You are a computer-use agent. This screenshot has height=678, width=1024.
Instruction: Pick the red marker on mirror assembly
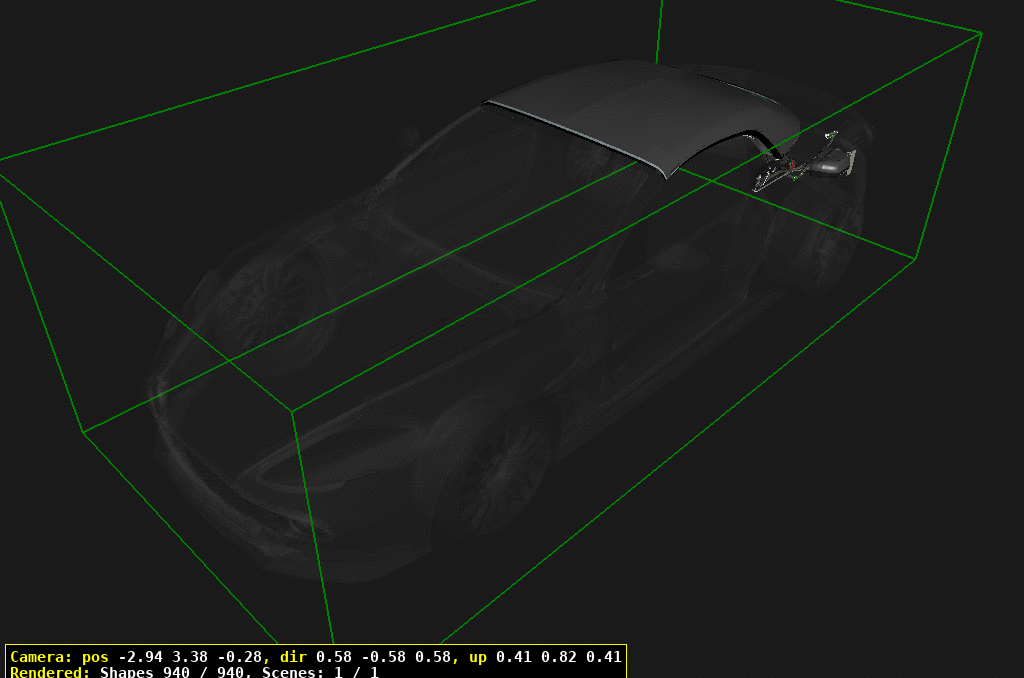click(792, 164)
